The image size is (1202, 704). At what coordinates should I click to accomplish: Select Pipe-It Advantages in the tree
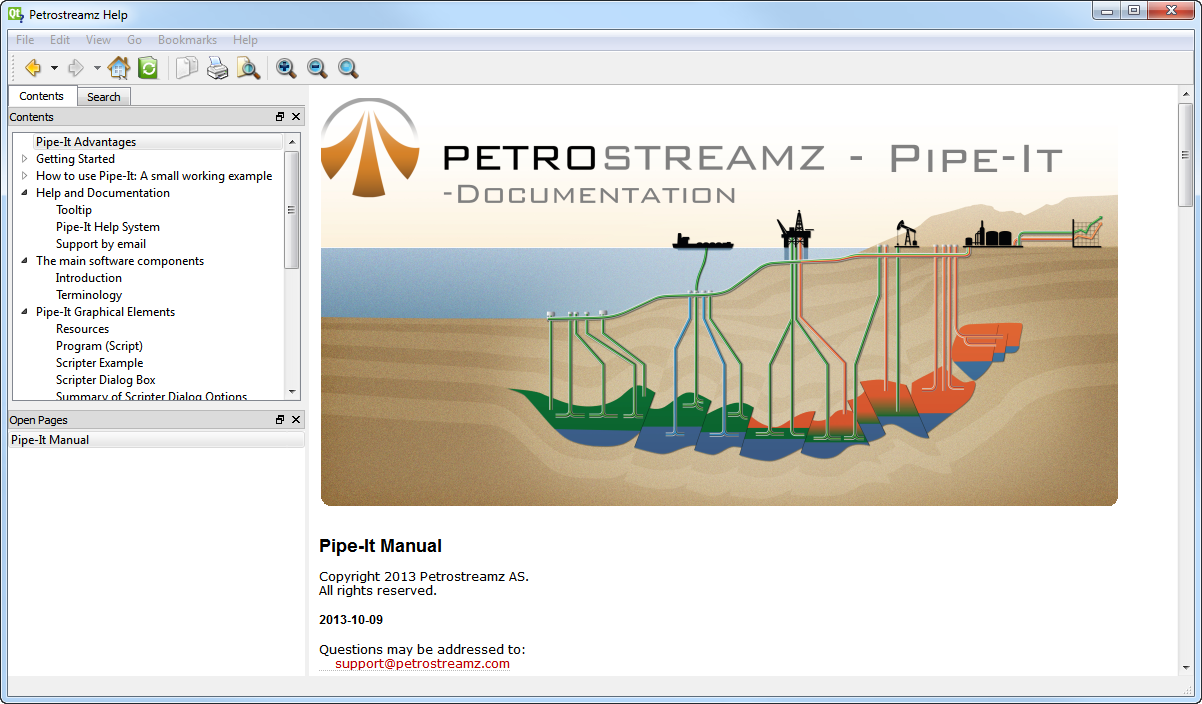pos(86,142)
